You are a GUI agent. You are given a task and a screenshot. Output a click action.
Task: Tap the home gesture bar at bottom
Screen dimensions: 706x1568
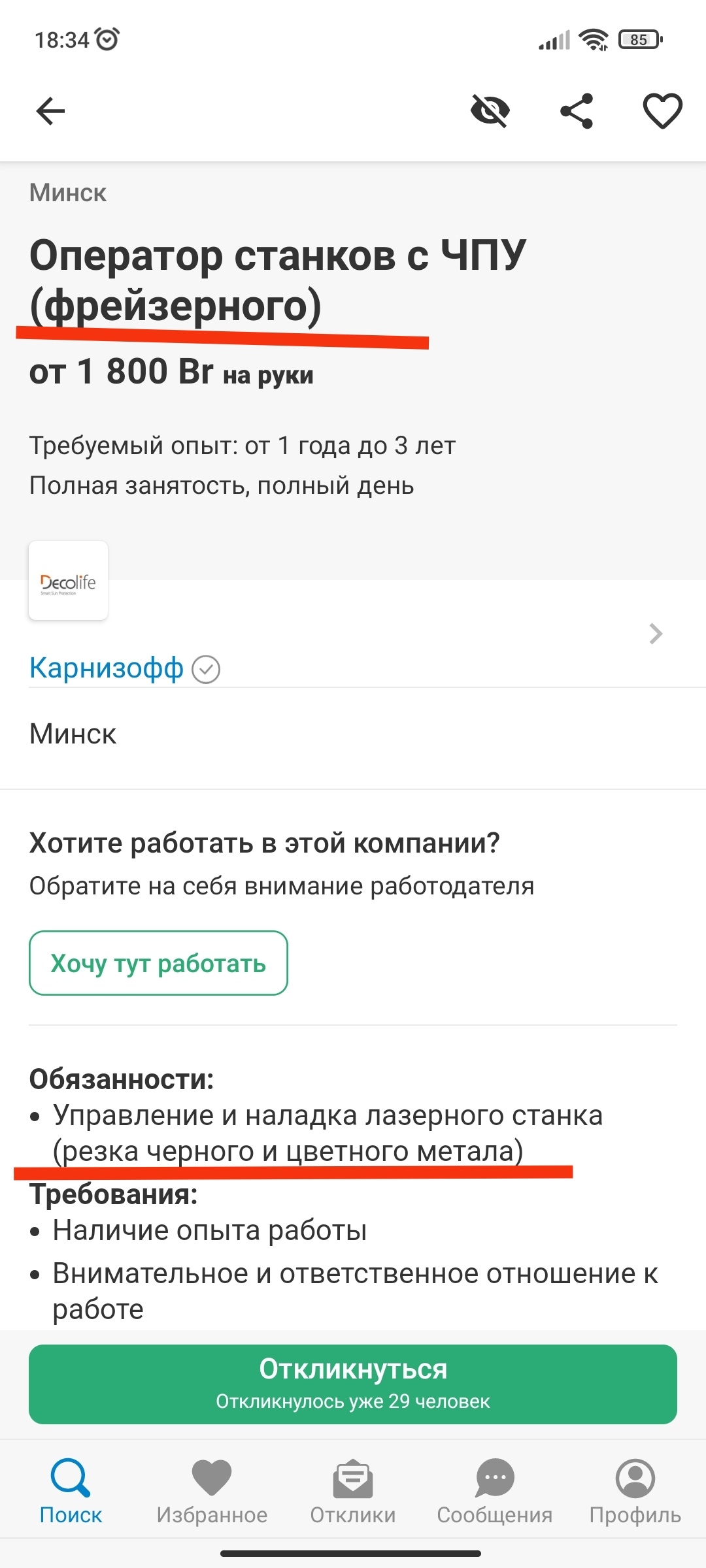[x=351, y=1553]
